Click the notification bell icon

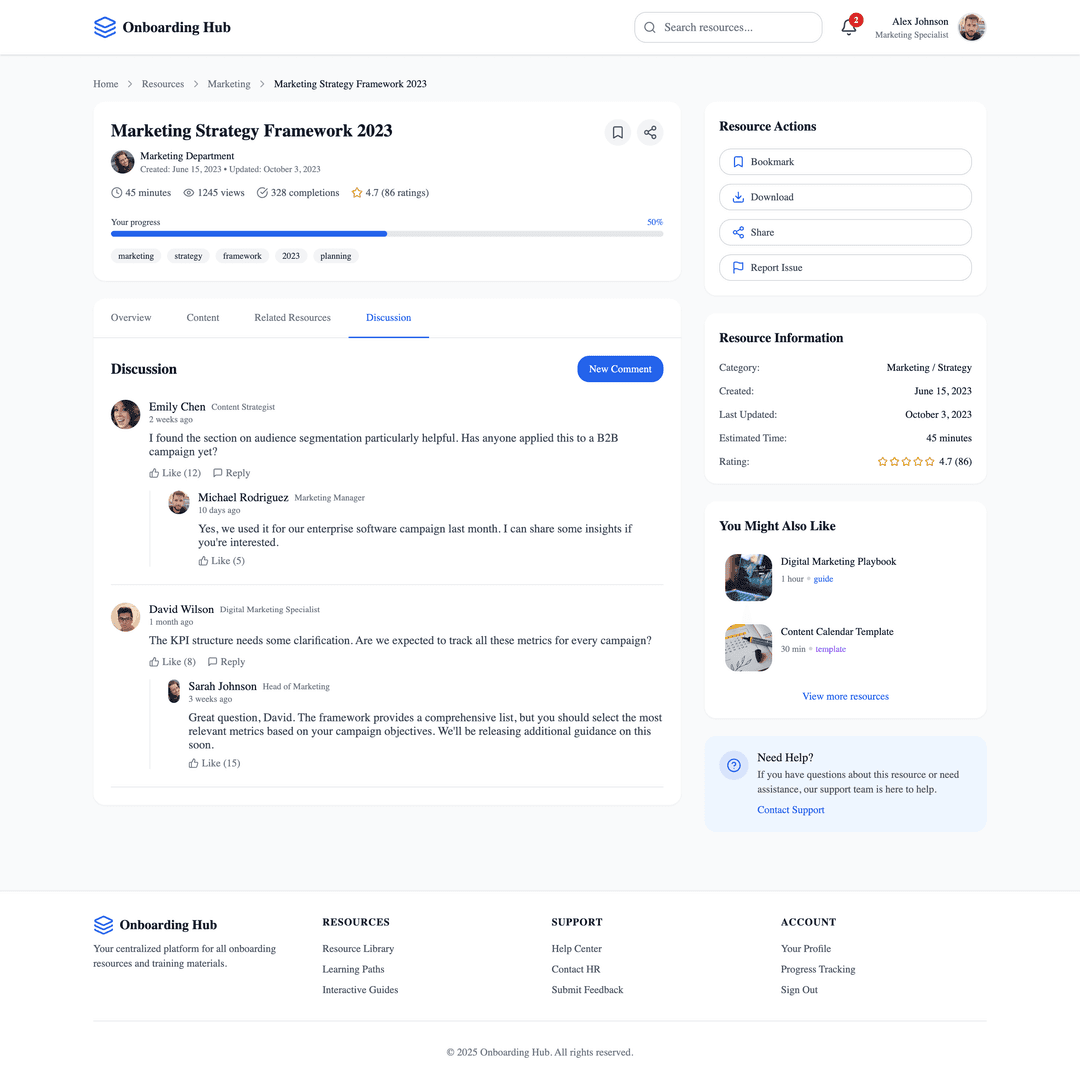point(849,28)
